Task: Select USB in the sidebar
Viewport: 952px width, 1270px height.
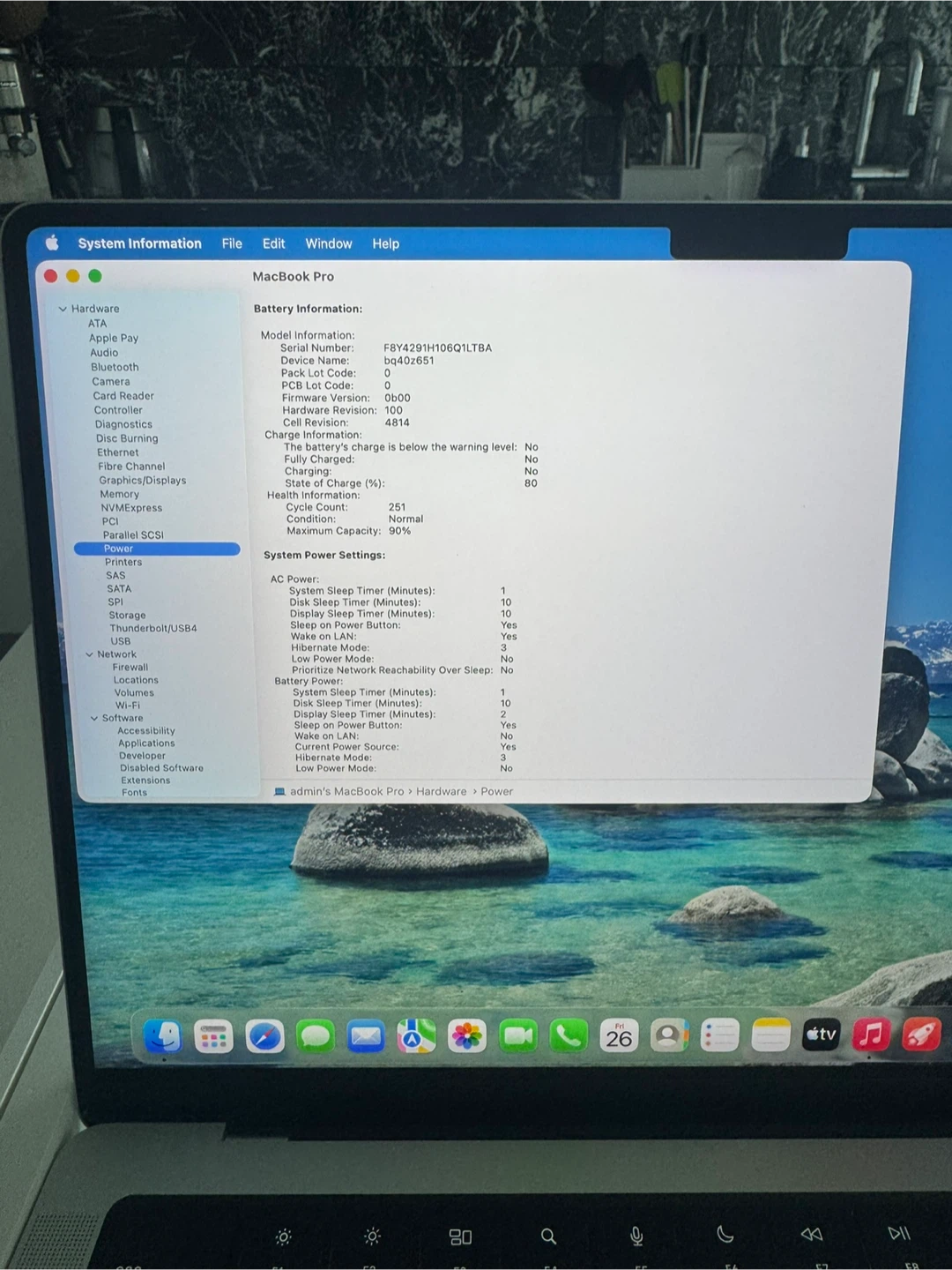Action: click(121, 641)
